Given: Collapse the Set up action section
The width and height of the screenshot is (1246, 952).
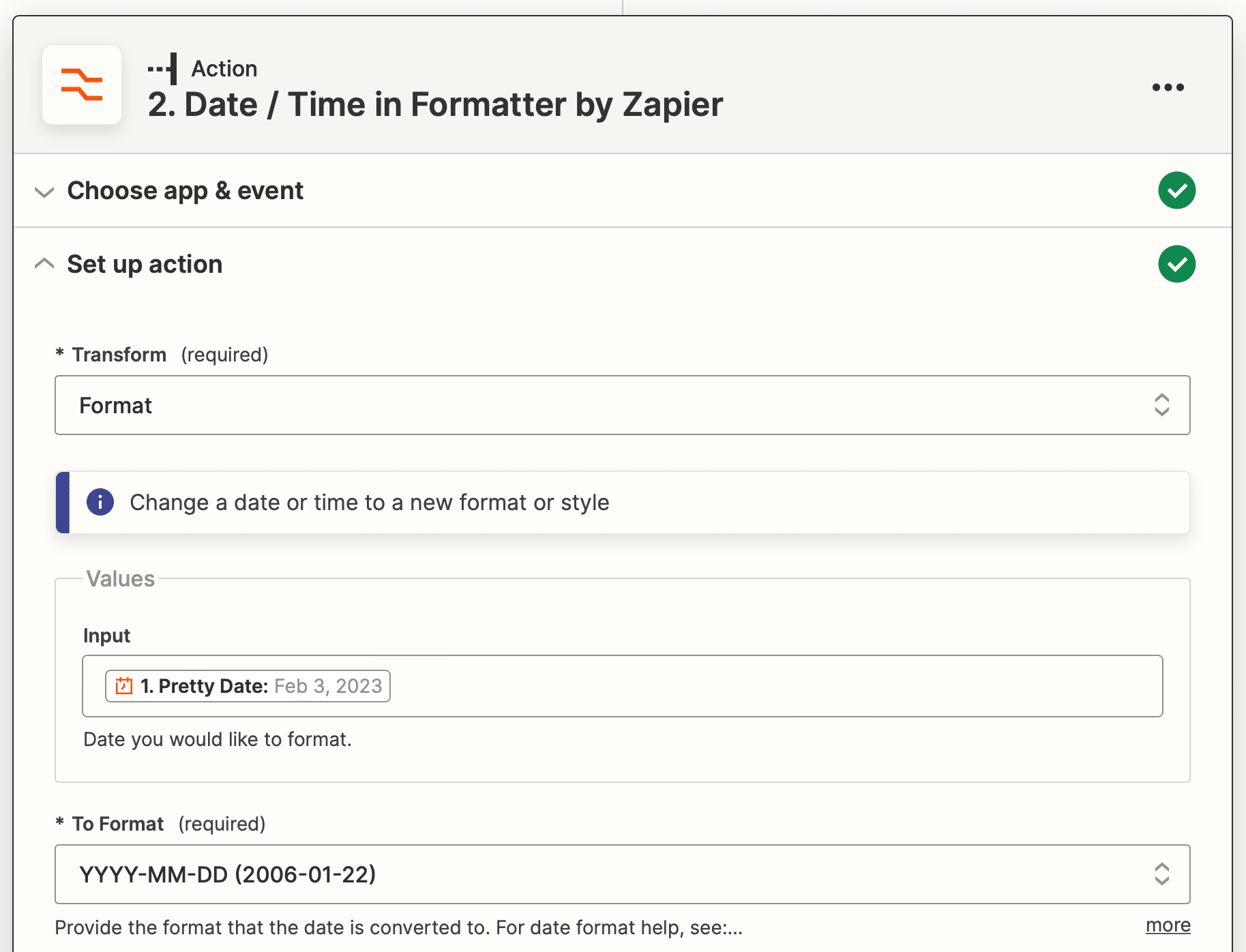Looking at the screenshot, I should [44, 264].
